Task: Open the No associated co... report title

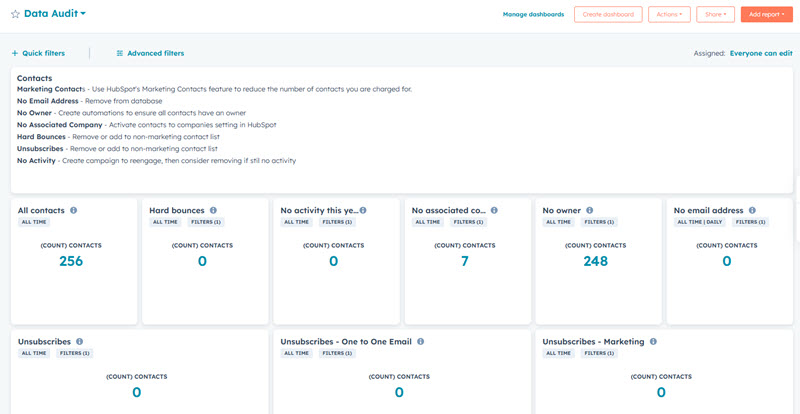Action: (x=448, y=210)
